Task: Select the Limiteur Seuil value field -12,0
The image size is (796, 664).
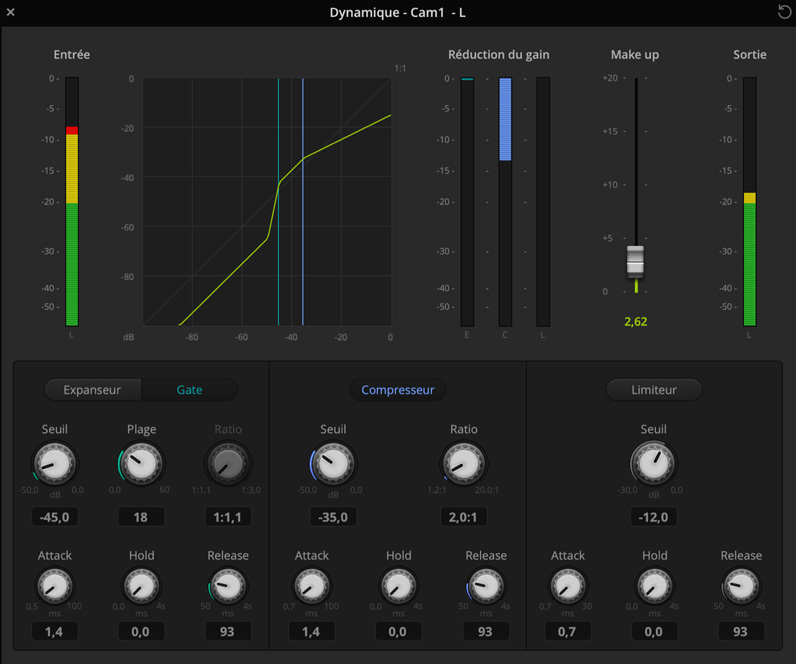Action: [654, 517]
